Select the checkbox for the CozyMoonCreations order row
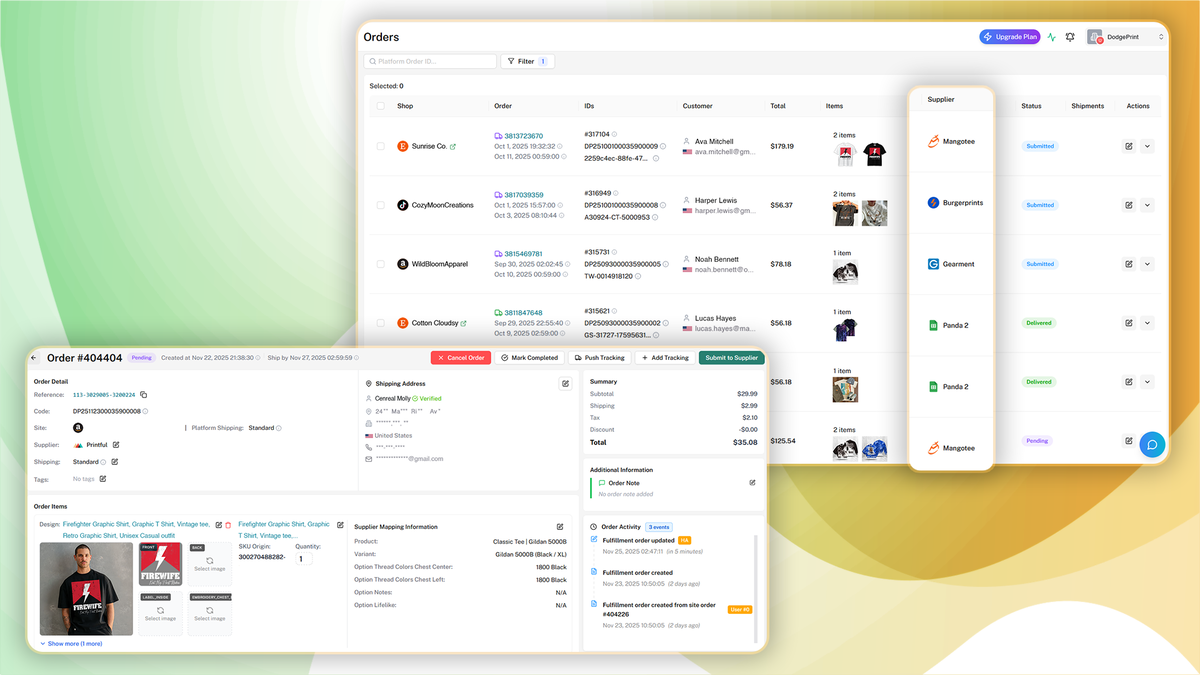This screenshot has height=675, width=1200. (379, 204)
